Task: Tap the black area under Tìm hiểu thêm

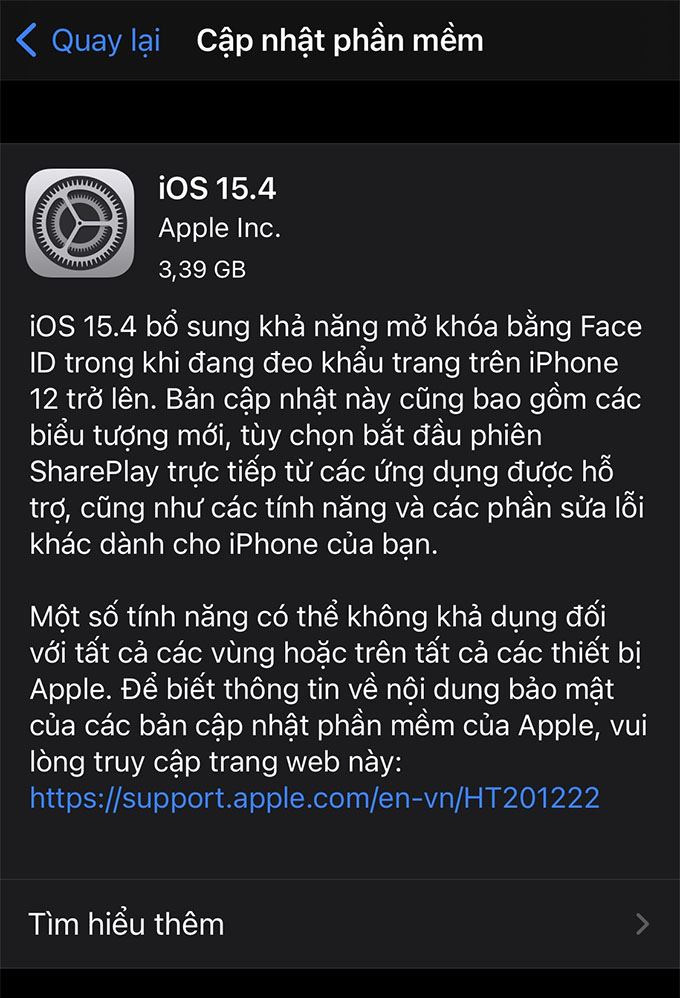Action: (340, 983)
